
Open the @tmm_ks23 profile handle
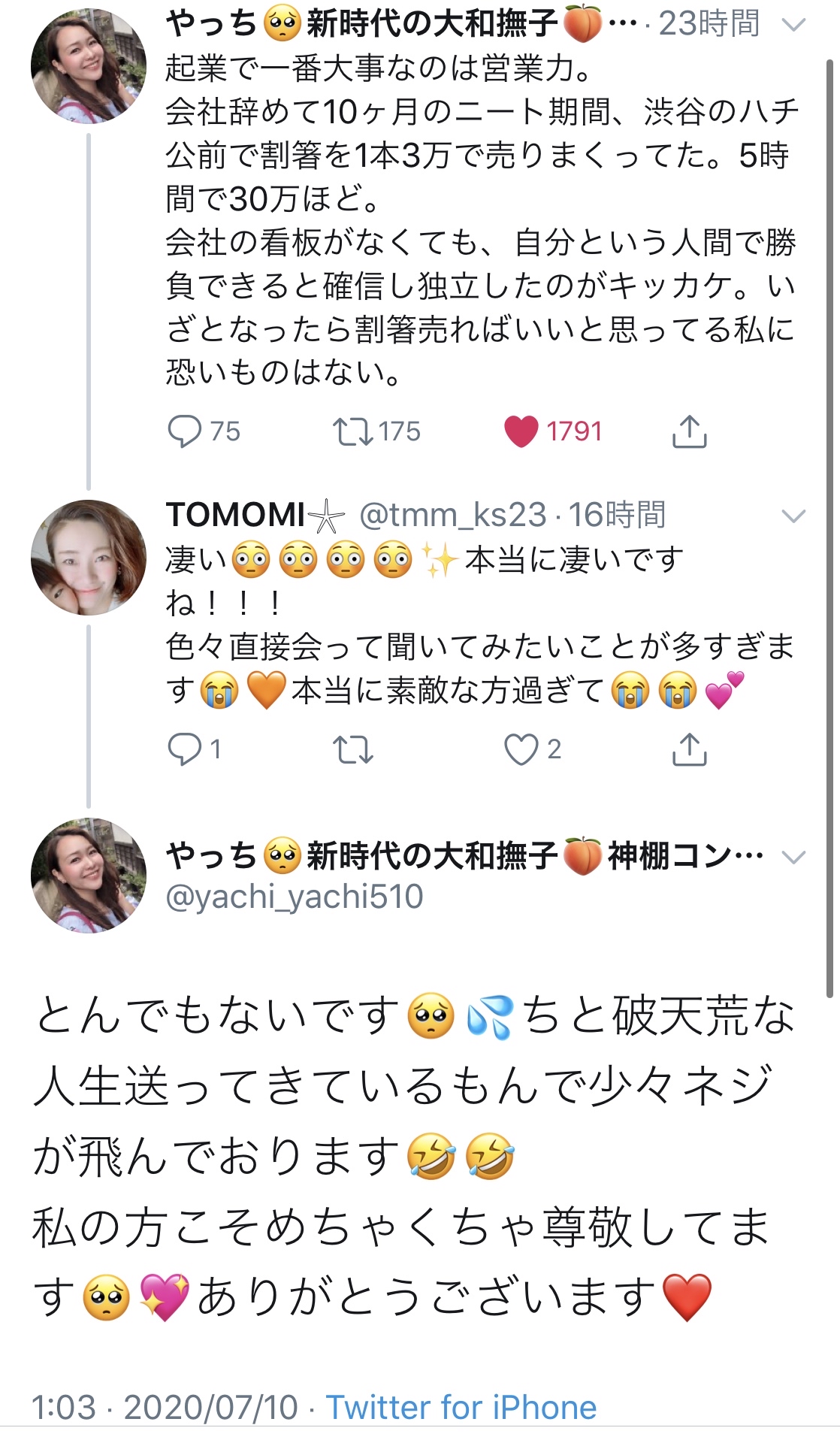click(x=452, y=516)
